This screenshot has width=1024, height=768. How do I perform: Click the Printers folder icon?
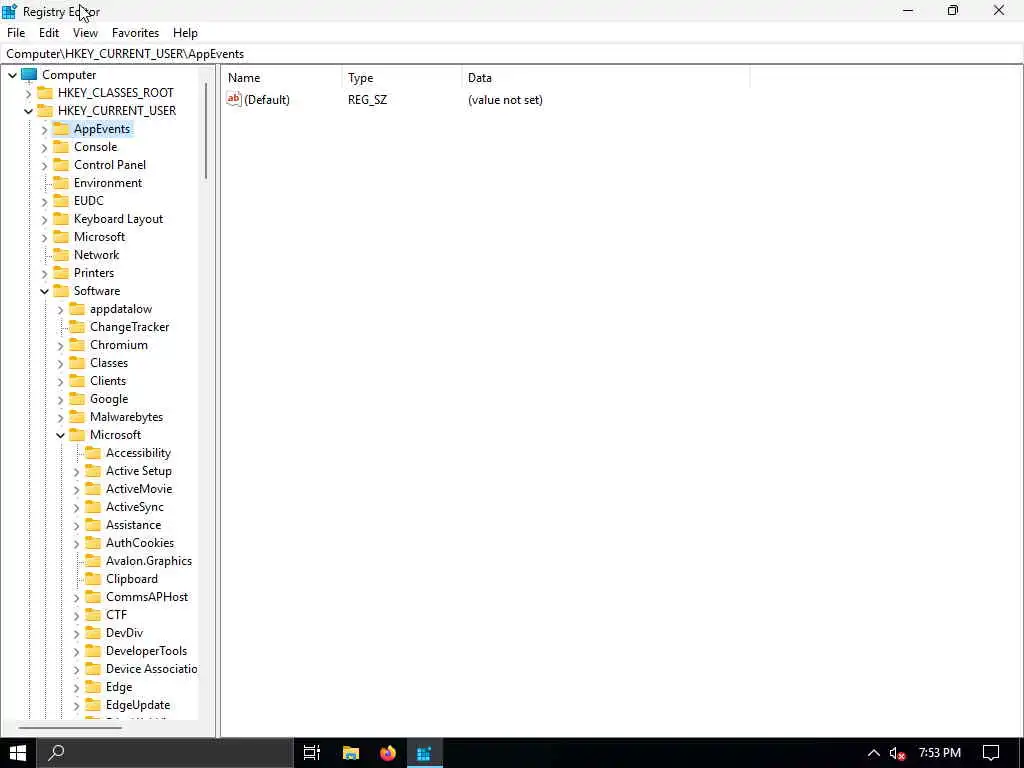pos(61,272)
